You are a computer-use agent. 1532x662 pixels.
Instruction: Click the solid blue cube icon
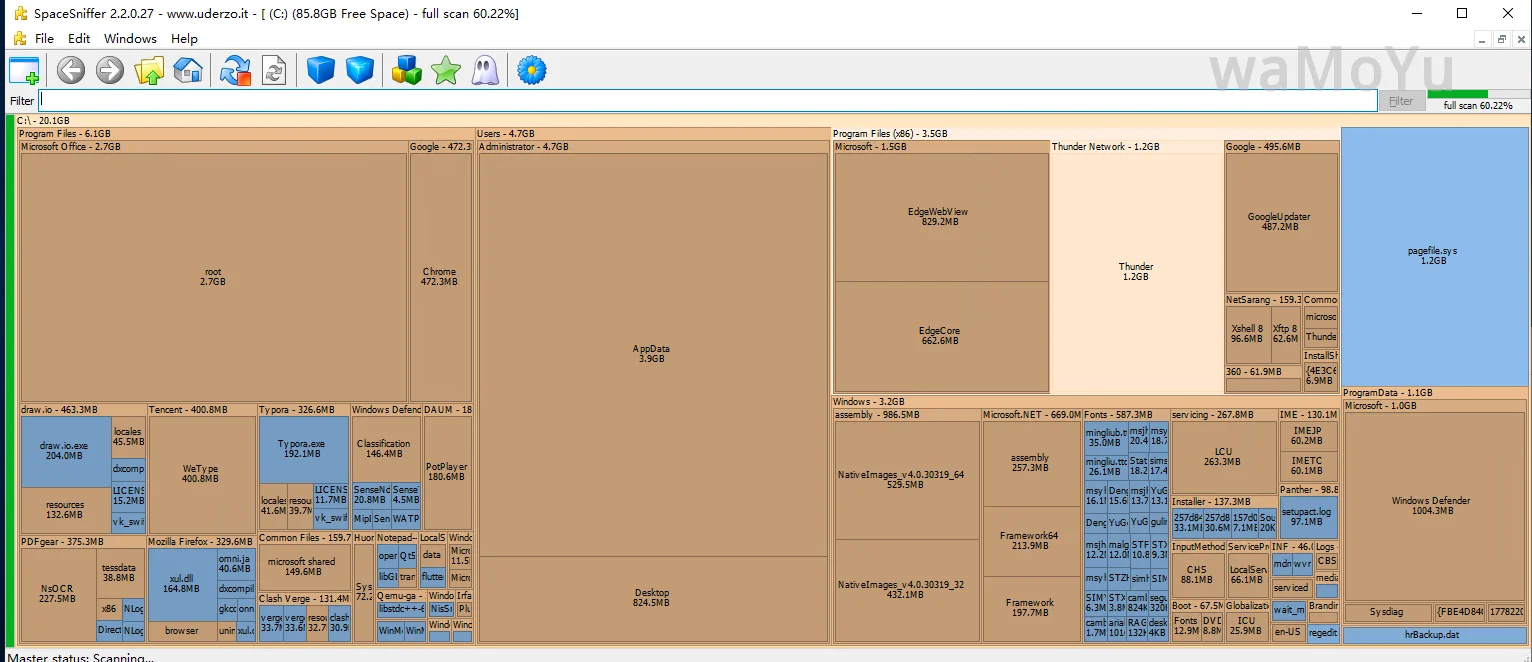[x=320, y=70]
